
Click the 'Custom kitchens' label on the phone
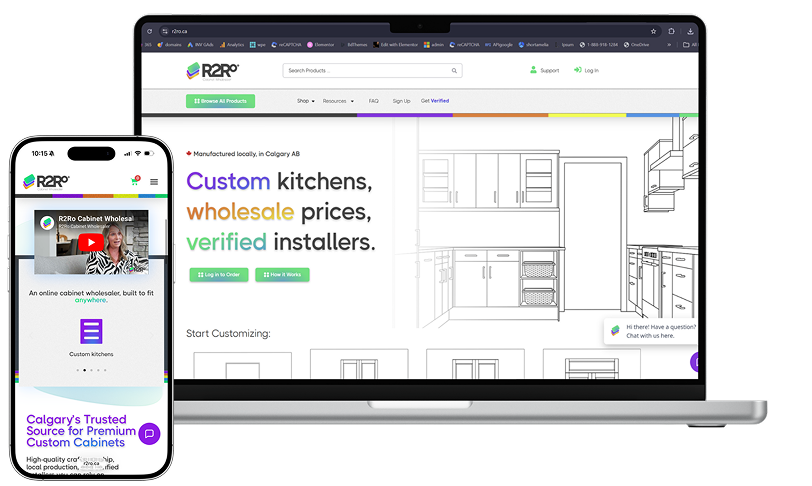[x=91, y=354]
